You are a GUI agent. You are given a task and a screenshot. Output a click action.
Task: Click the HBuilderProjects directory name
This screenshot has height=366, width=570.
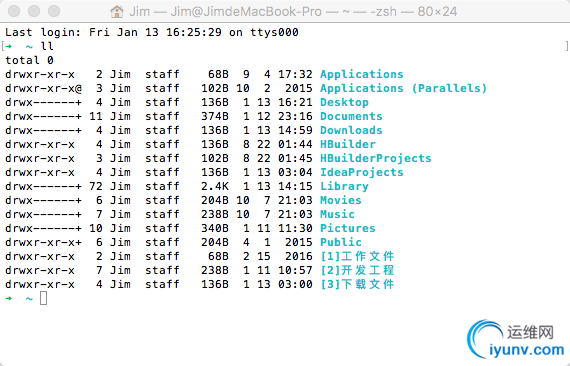click(376, 158)
